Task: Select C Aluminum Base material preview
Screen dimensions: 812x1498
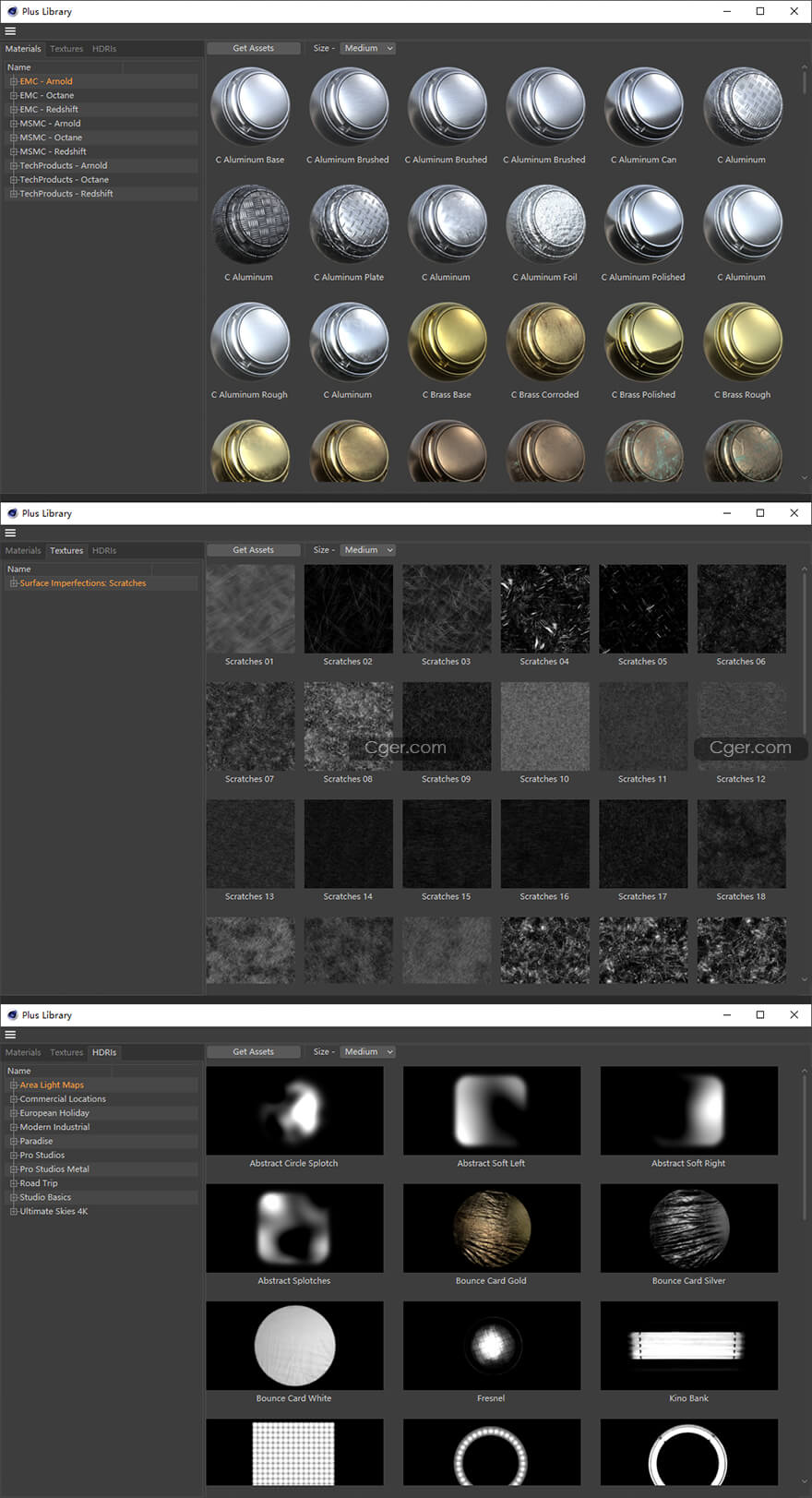Action: 250,107
